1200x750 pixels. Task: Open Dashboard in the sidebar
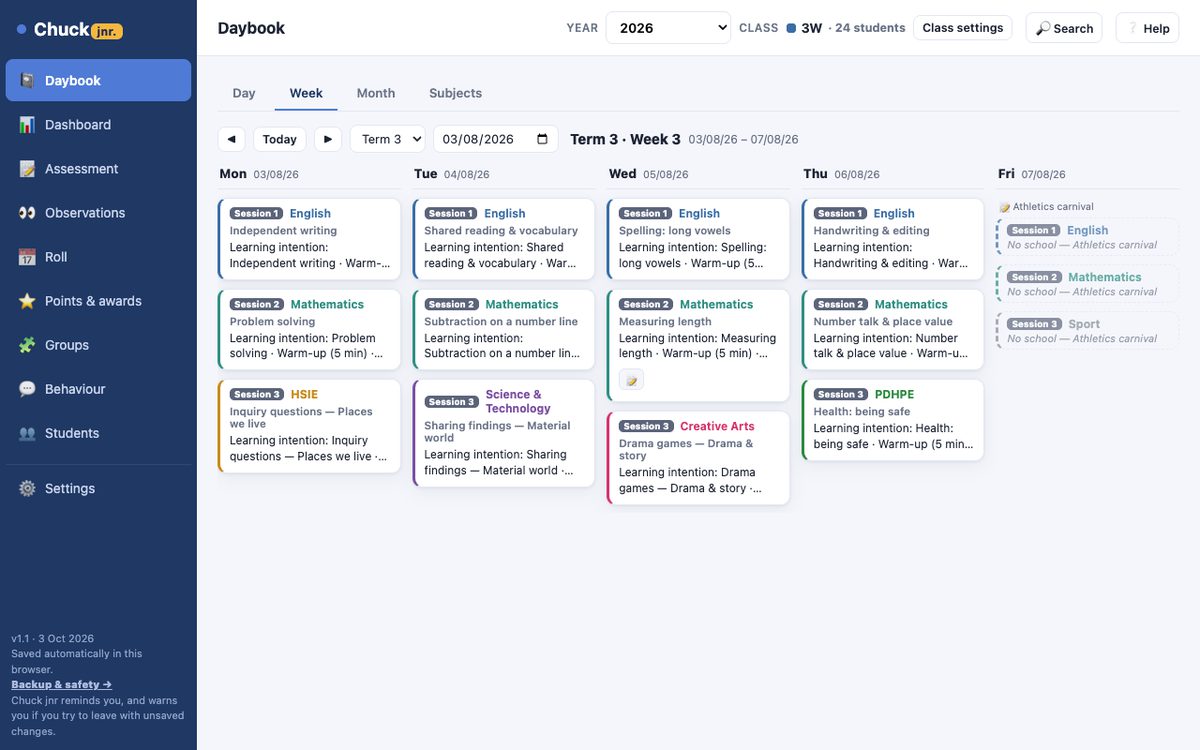98,124
